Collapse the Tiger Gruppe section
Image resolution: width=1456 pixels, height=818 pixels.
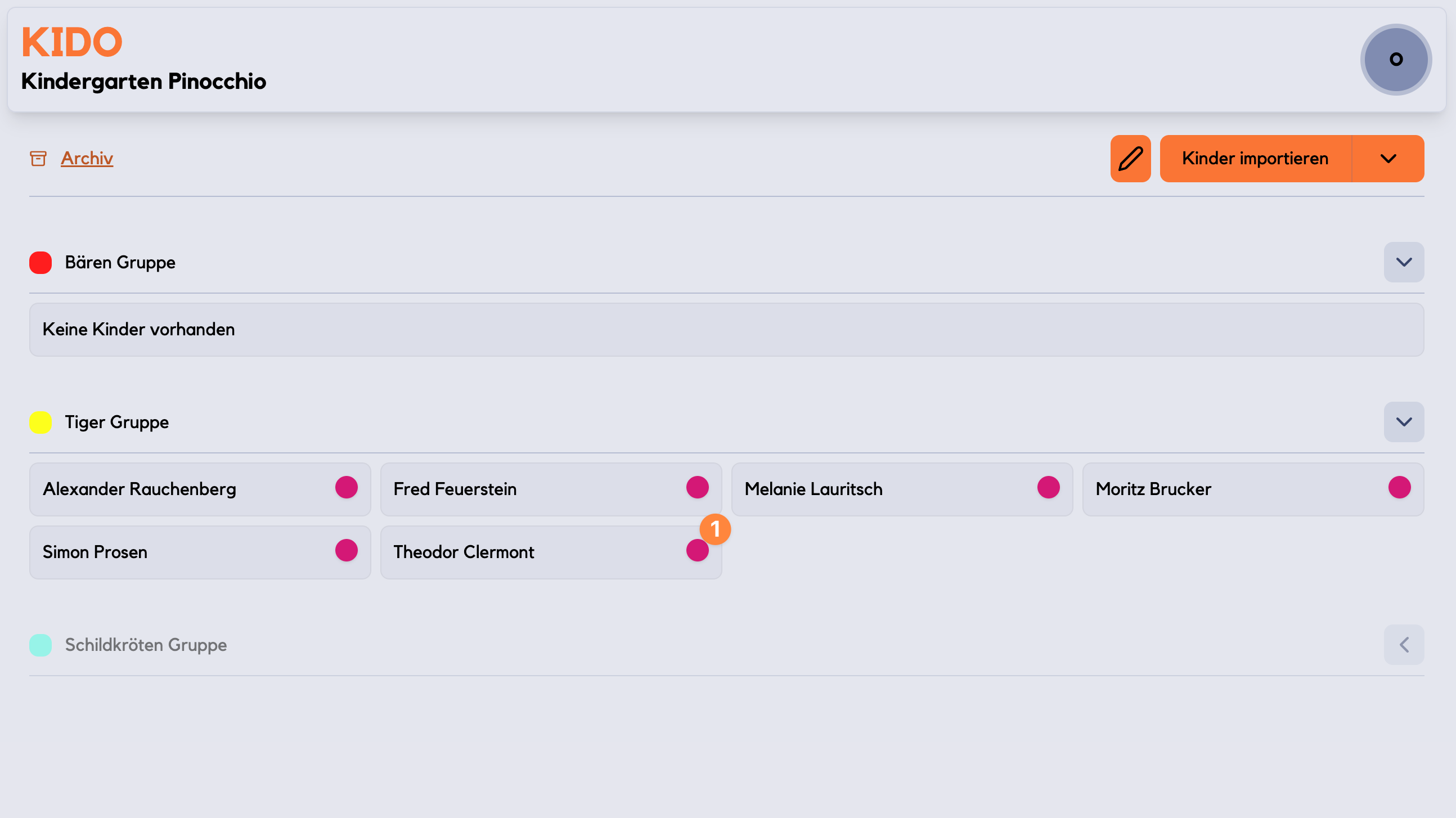point(1404,423)
